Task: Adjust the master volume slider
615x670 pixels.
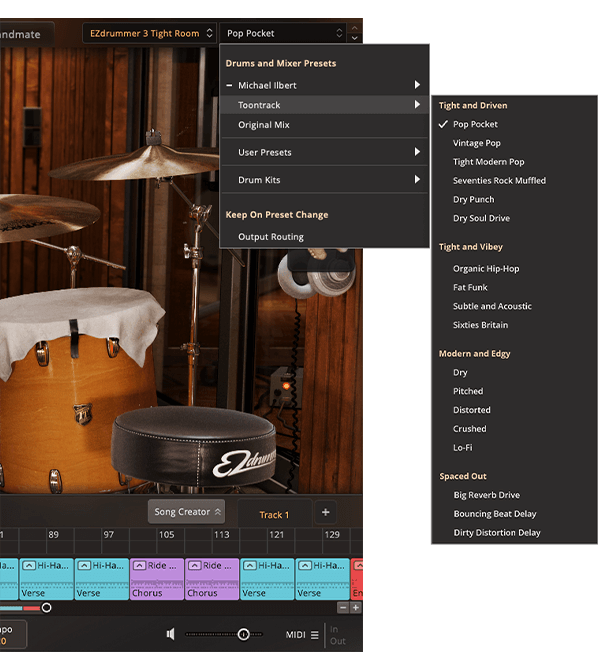Action: 243,634
